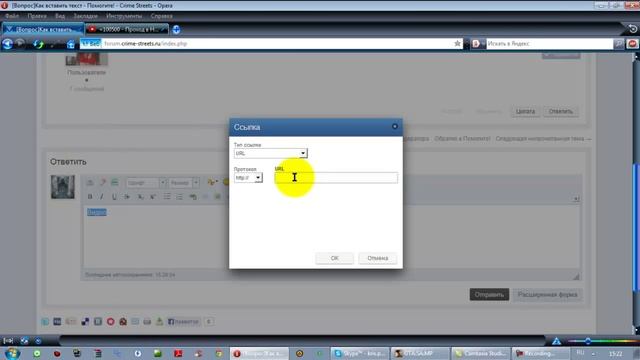The image size is (640, 360).
Task: Open the search engine selector icon
Action: [477, 44]
